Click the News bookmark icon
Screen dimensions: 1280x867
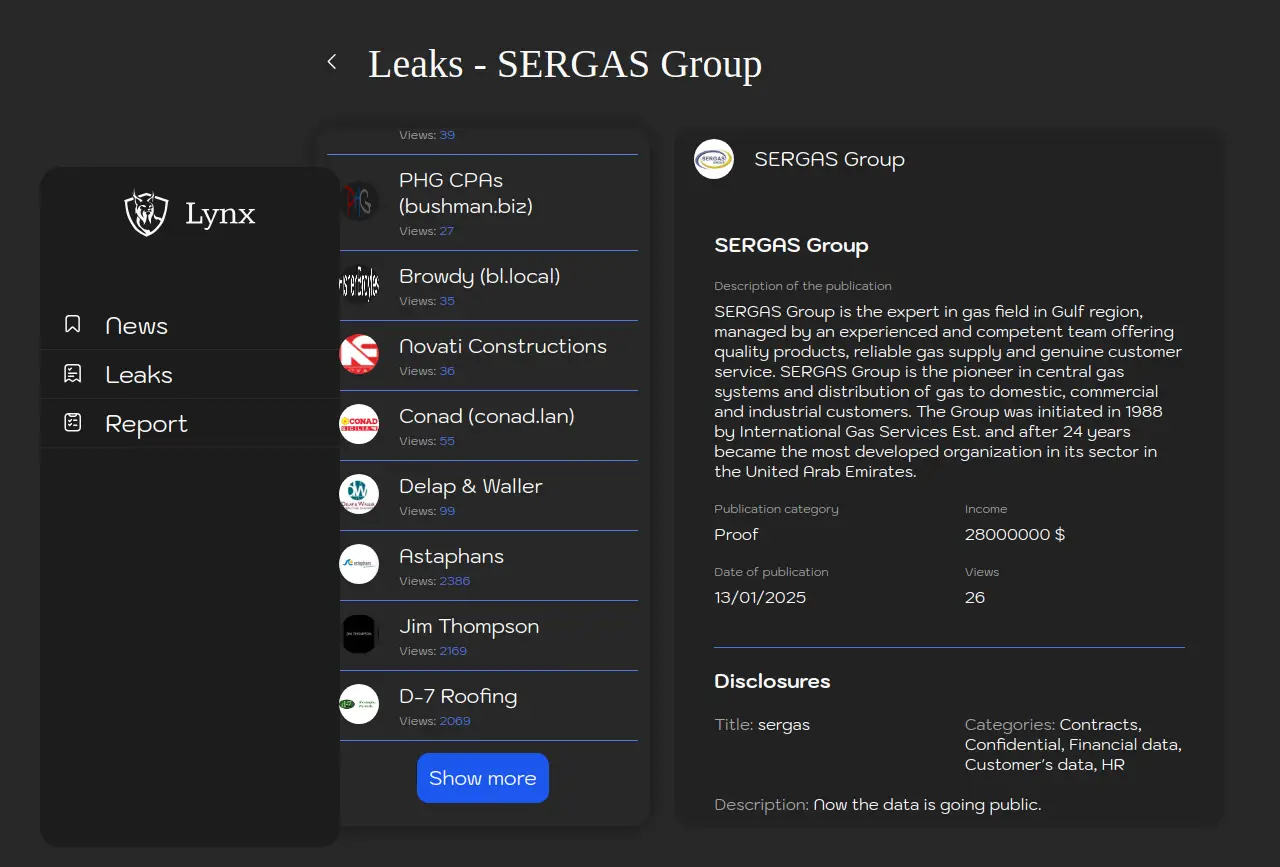coord(72,325)
